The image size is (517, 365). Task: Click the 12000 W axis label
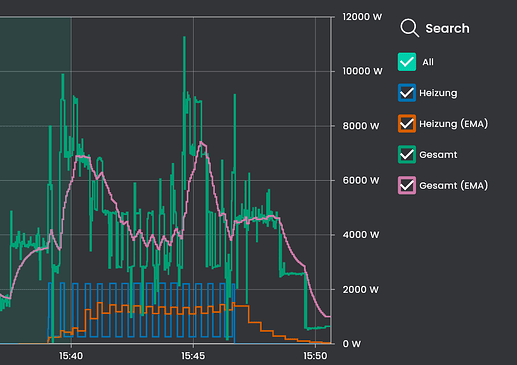pyautogui.click(x=362, y=17)
